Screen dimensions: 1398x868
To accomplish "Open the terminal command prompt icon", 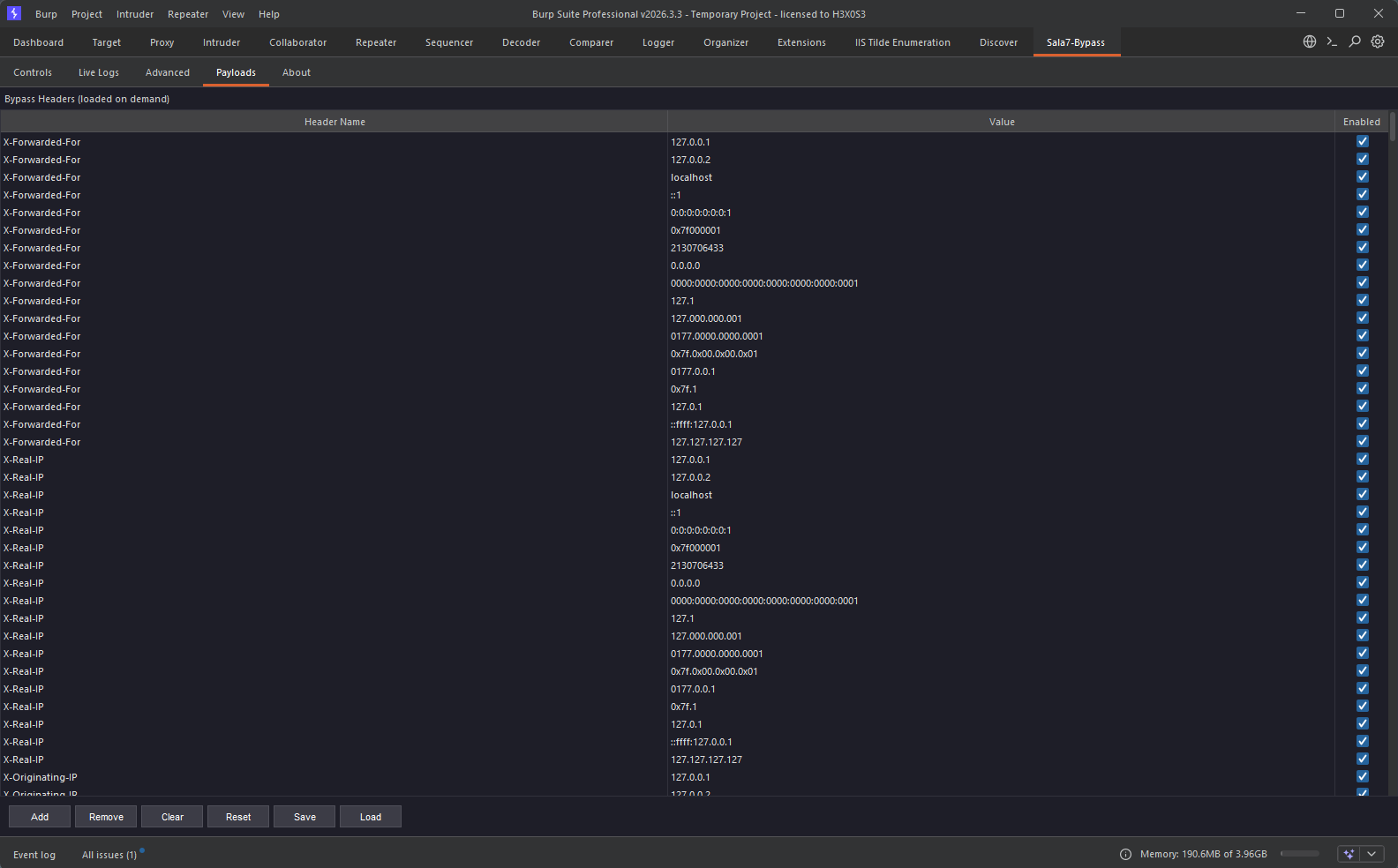I will tap(1332, 41).
